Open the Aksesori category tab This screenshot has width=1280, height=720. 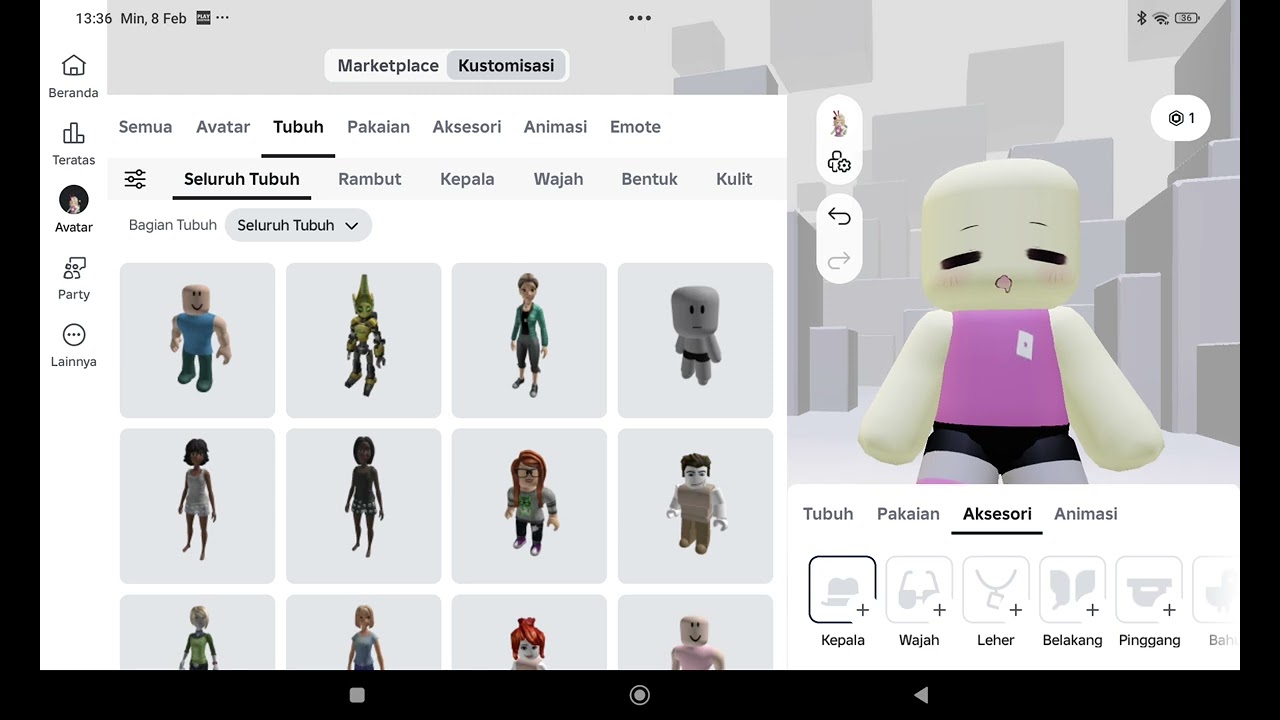click(467, 127)
